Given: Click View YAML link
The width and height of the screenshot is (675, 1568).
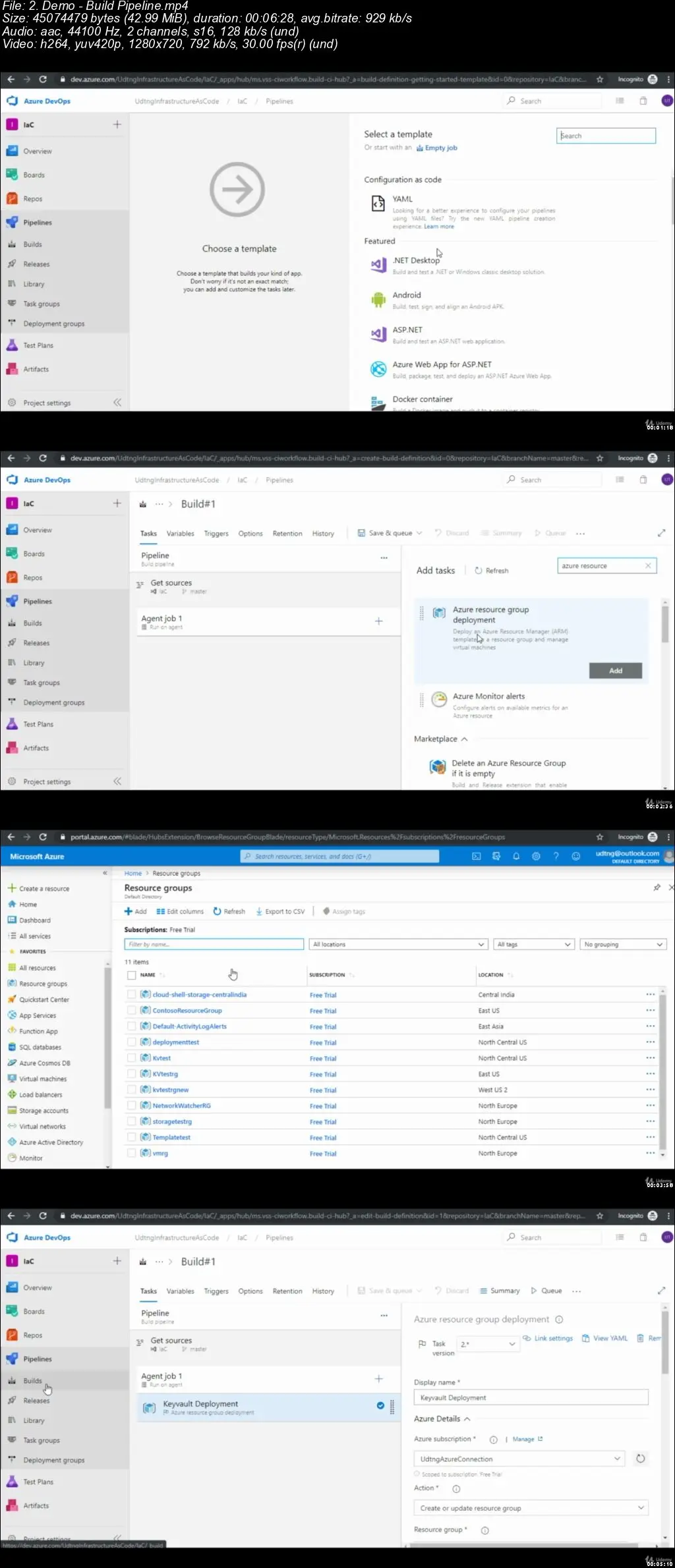Looking at the screenshot, I should coord(604,1338).
